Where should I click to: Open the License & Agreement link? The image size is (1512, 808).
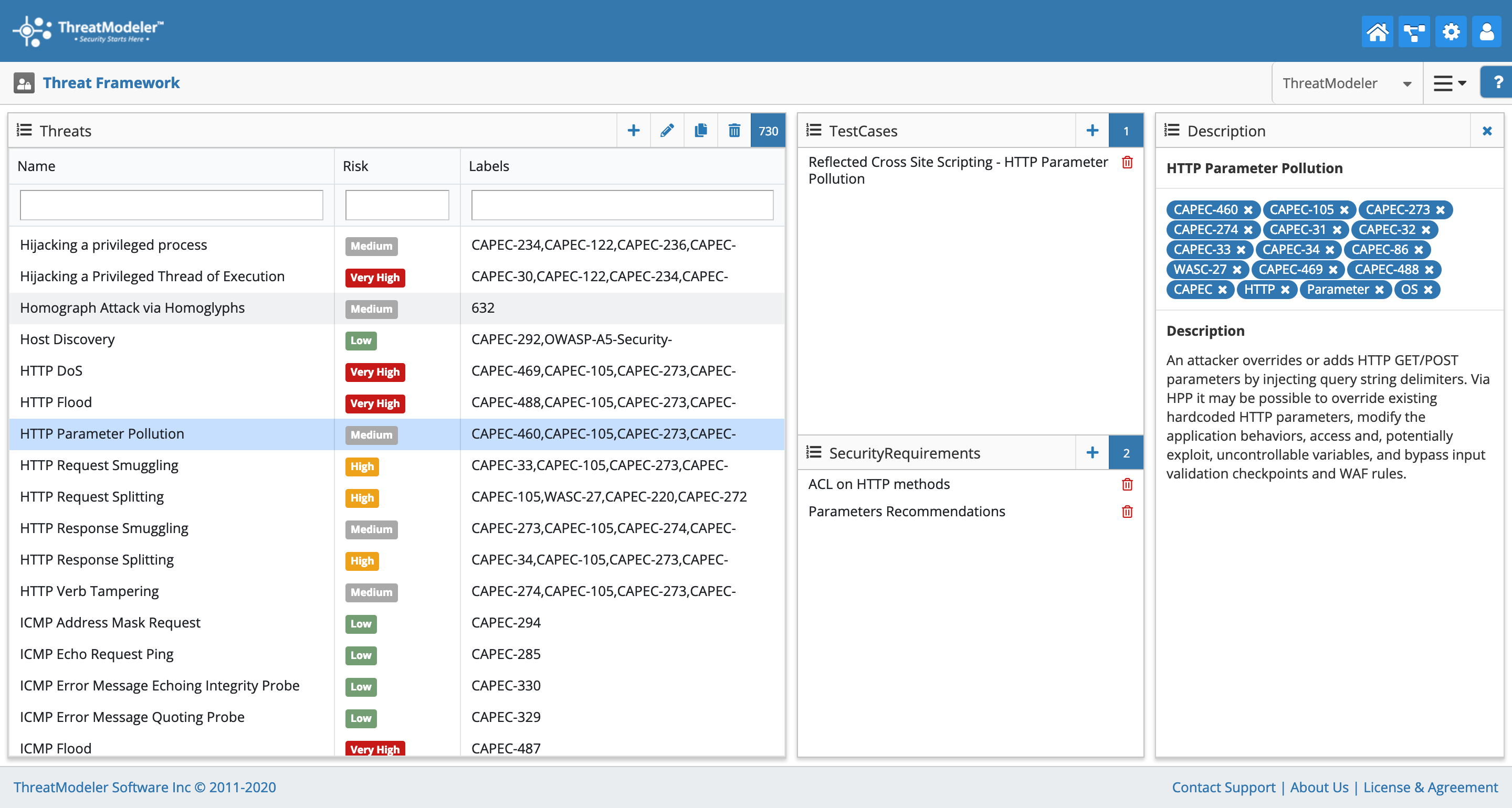[x=1431, y=787]
